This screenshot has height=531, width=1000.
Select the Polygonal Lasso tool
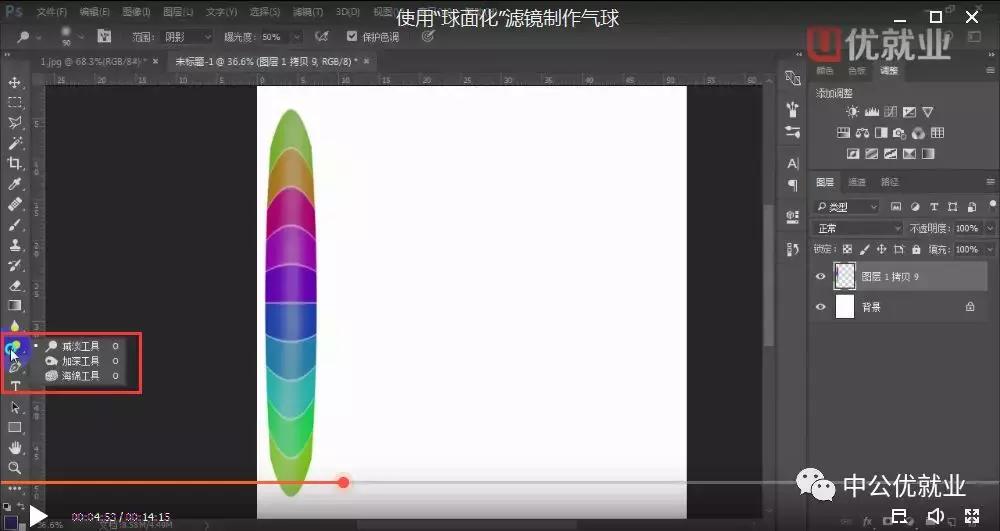[15, 123]
